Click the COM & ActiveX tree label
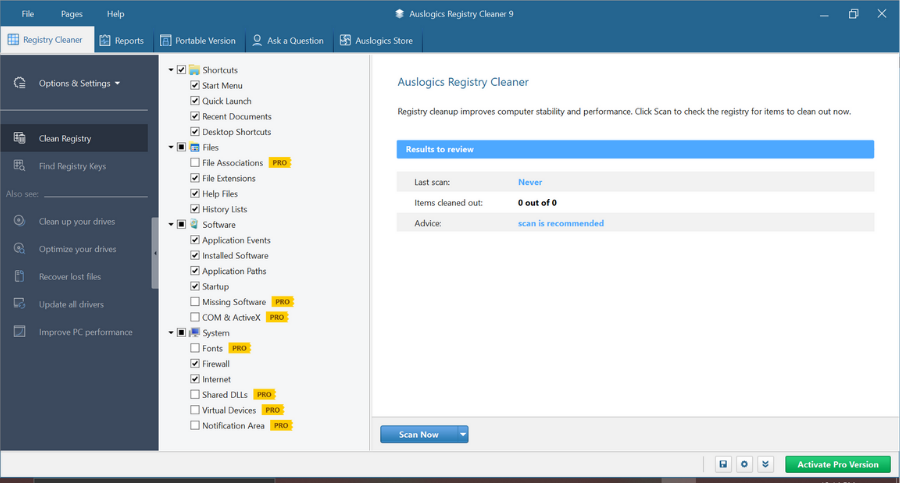 (231, 317)
